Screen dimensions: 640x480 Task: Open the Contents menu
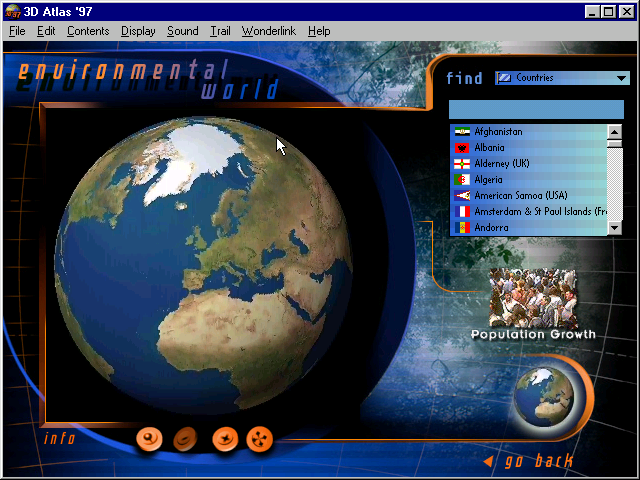click(x=88, y=31)
